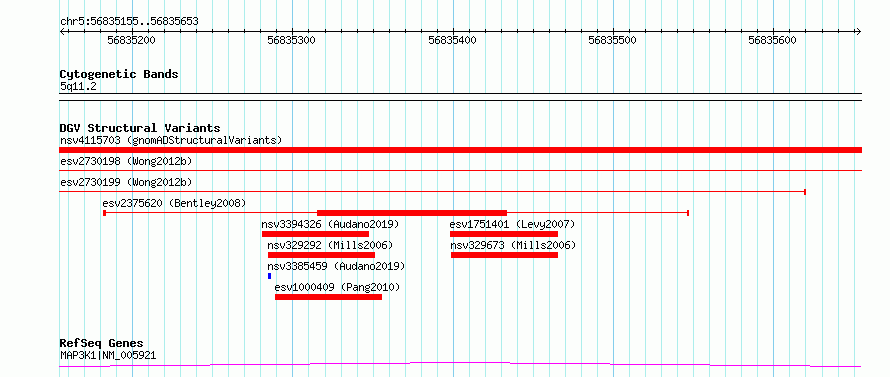Select esv2730198 (Wong2012b) label
The image size is (890, 377).
126,162
